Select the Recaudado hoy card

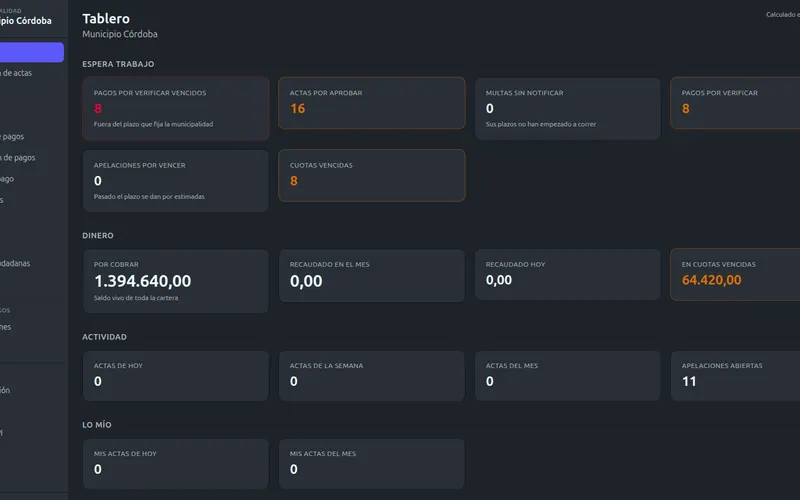(x=567, y=274)
